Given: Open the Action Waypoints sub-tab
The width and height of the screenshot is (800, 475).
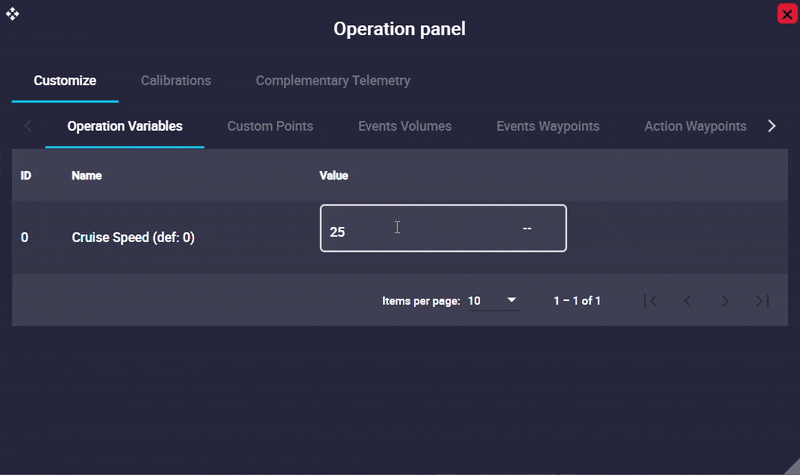Looking at the screenshot, I should (x=695, y=127).
